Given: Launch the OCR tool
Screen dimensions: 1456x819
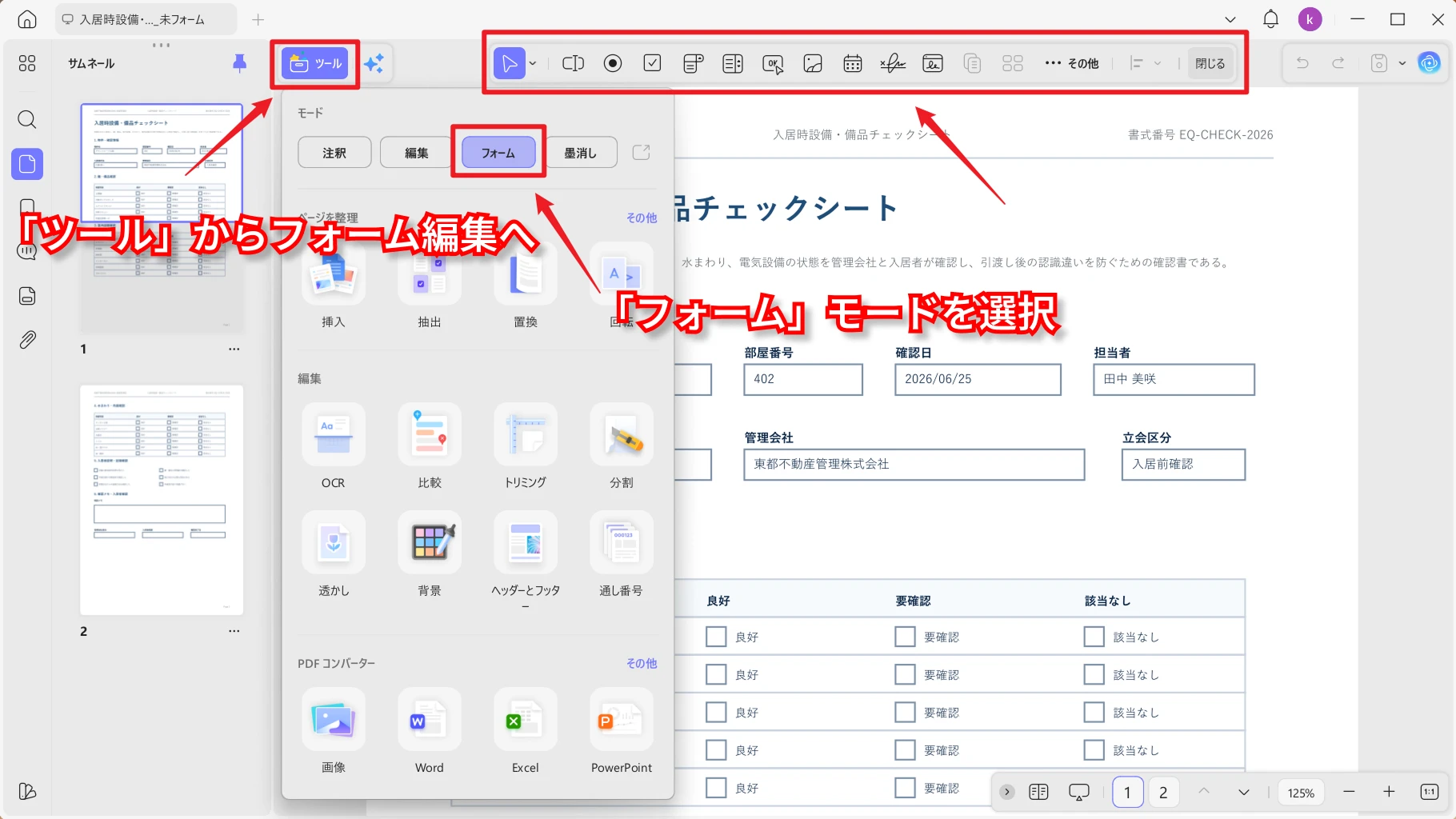Looking at the screenshot, I should [334, 446].
